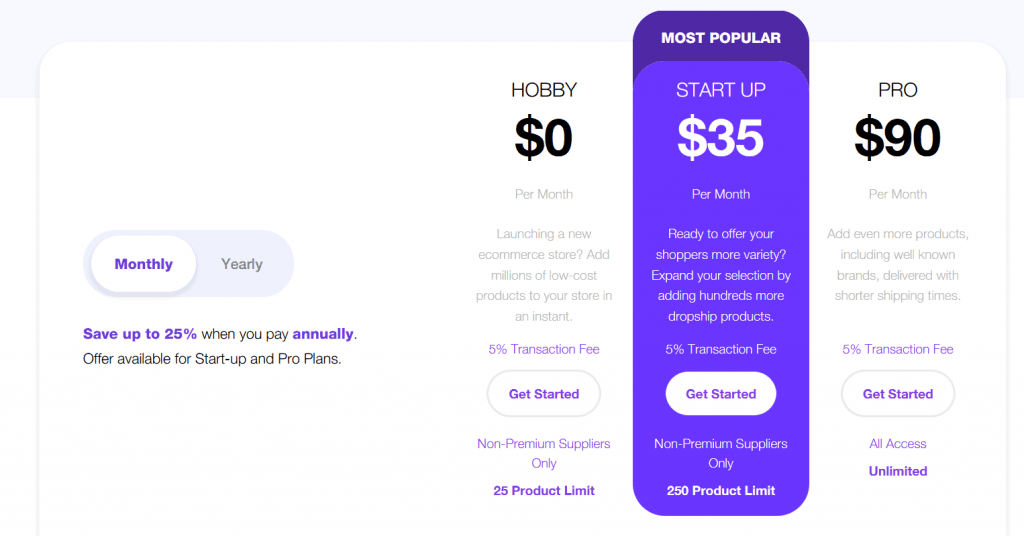Select the PRO plan heading
The width and height of the screenshot is (1024, 536).
(897, 90)
